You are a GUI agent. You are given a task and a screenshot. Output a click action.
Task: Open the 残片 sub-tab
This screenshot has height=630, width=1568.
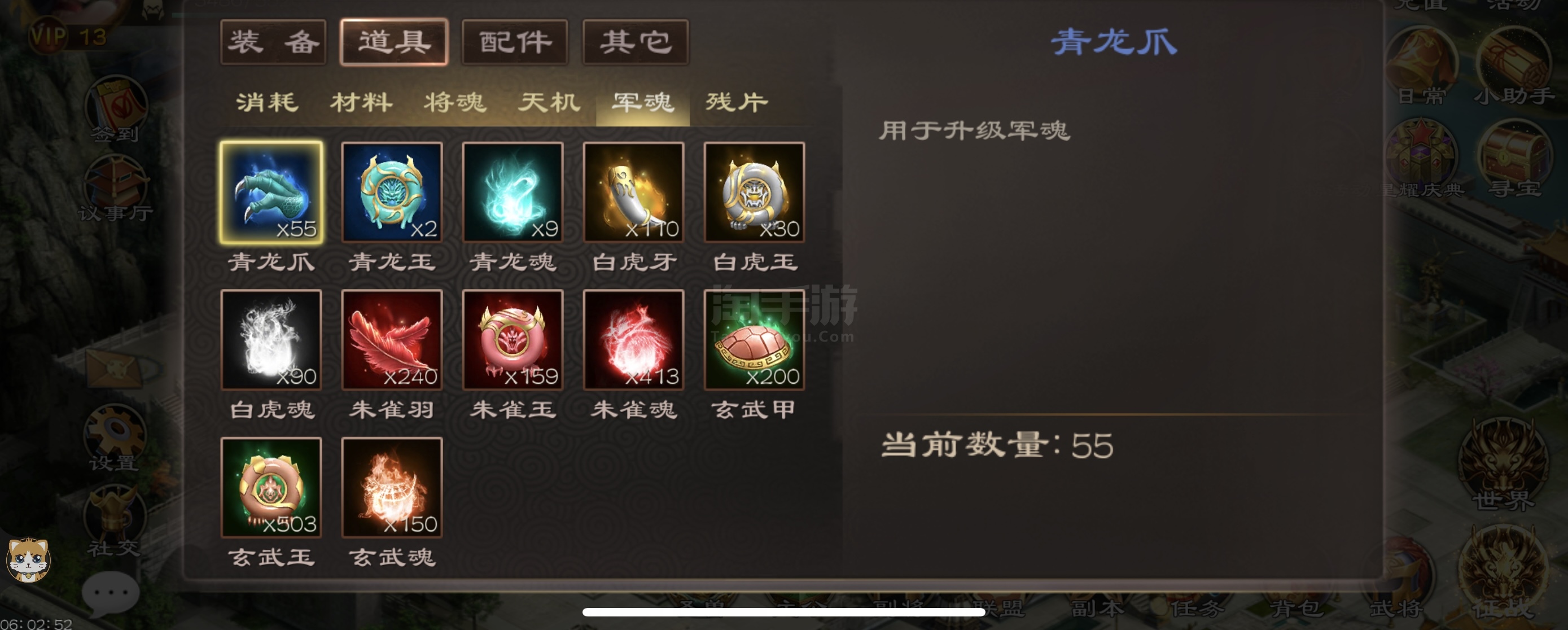(737, 102)
